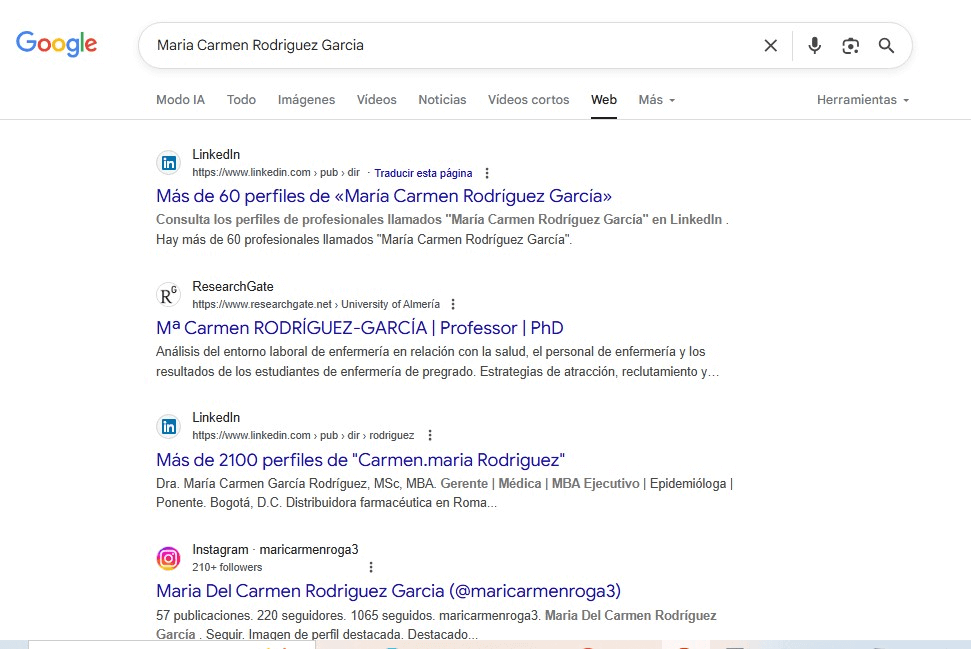Open the Vídeos tab

(377, 100)
